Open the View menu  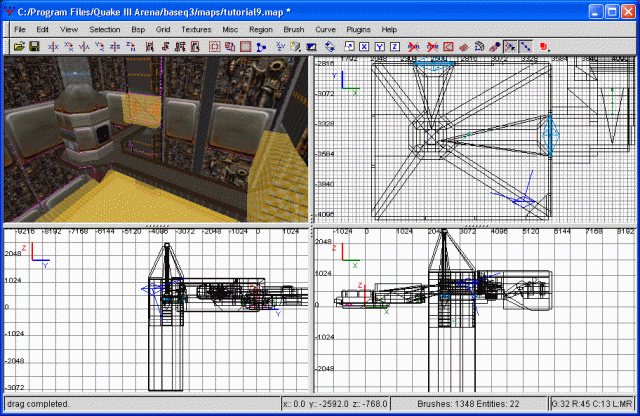(69, 29)
